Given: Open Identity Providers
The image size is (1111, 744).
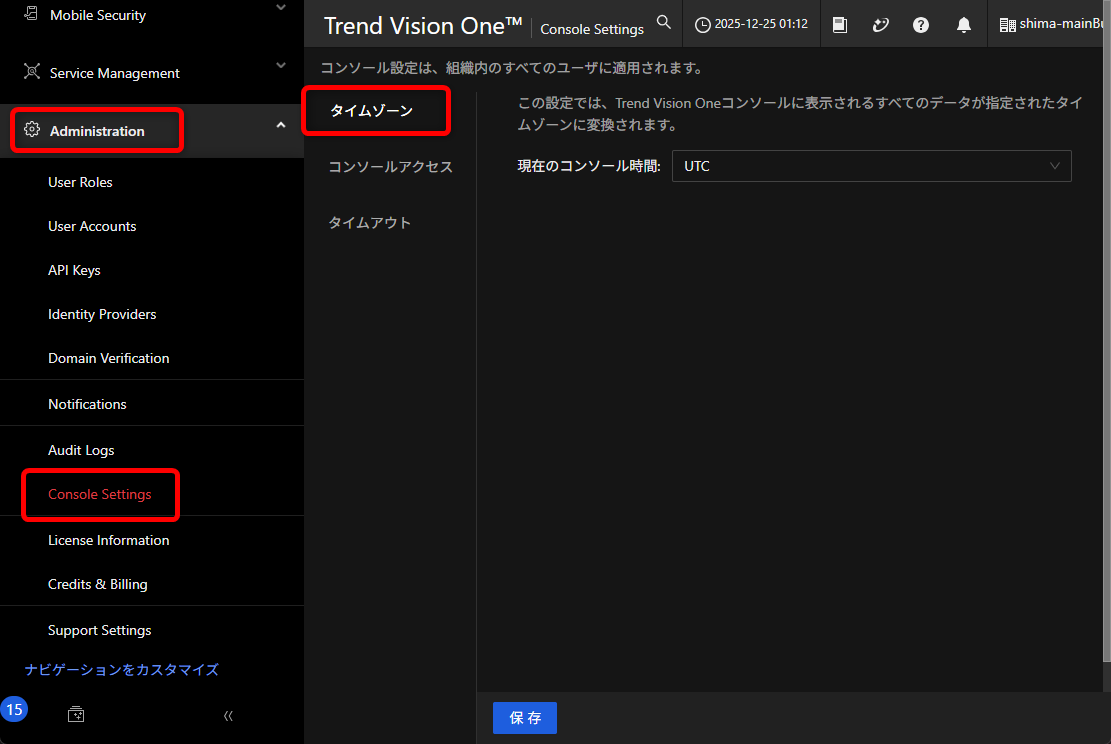Looking at the screenshot, I should pyautogui.click(x=102, y=314).
